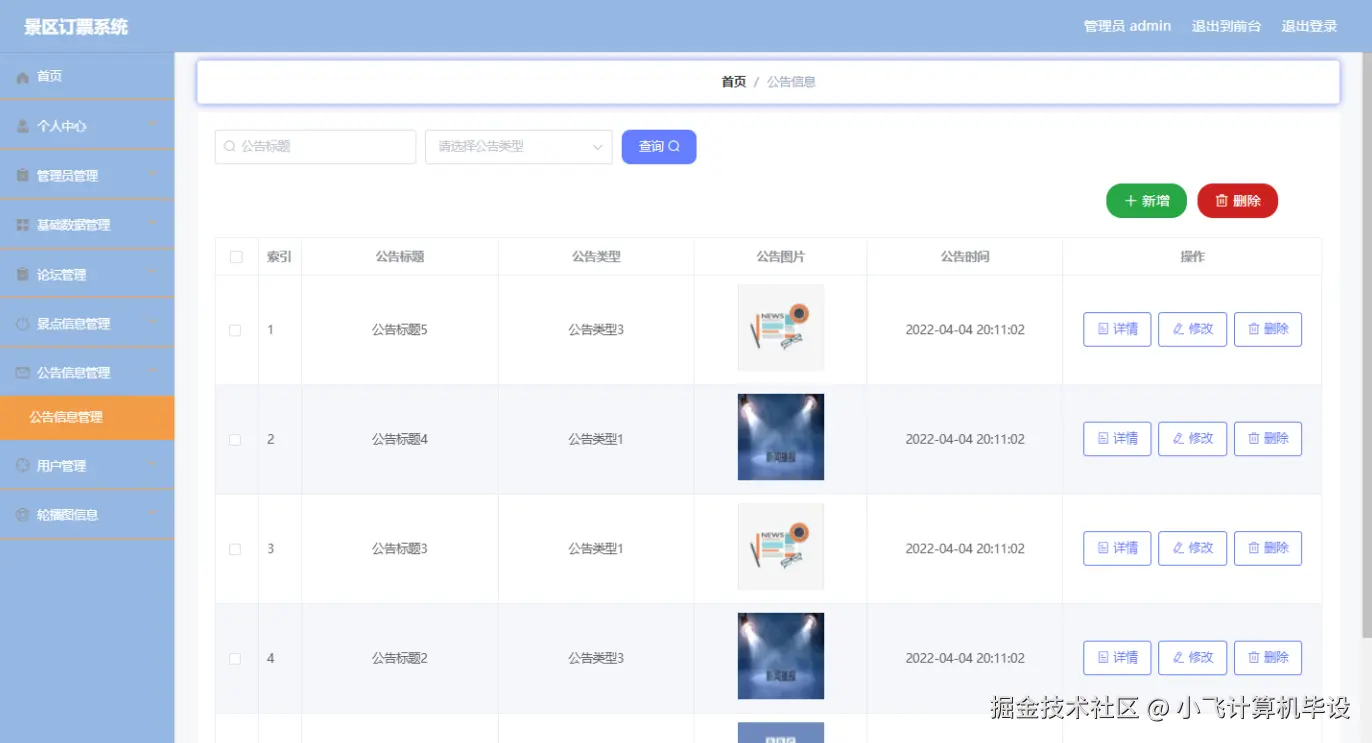Open the 论坛管理 sidebar menu
1372x743 pixels.
pos(87,274)
